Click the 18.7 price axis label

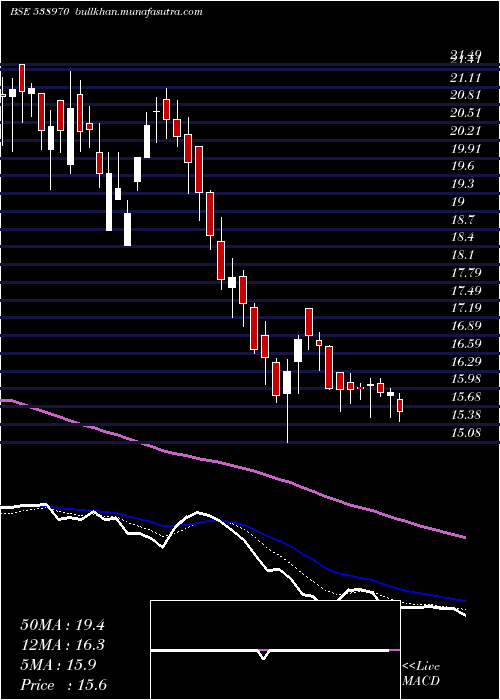tap(462, 220)
